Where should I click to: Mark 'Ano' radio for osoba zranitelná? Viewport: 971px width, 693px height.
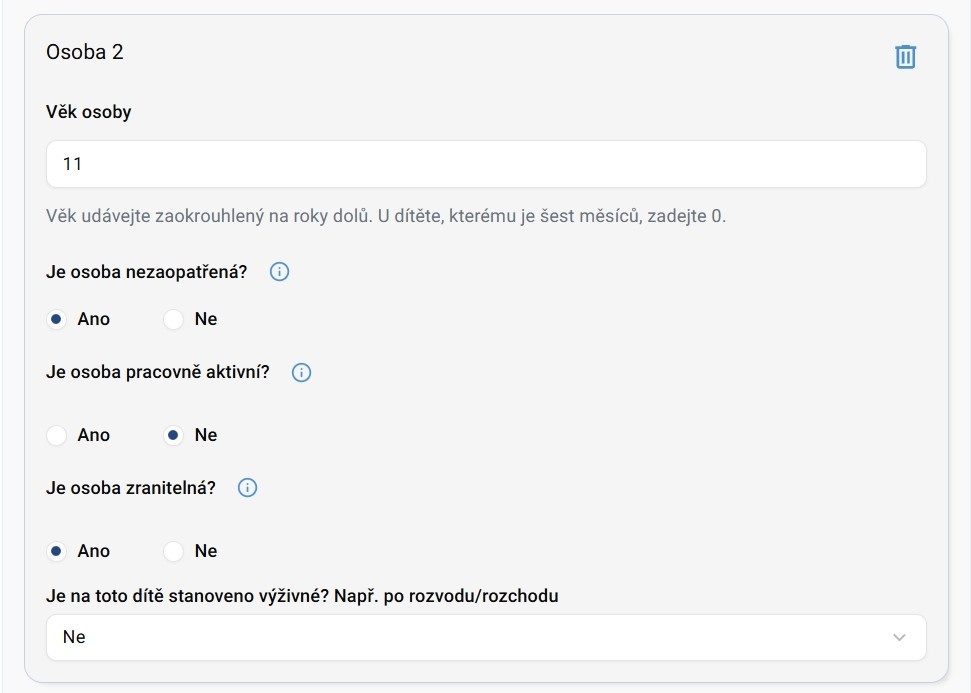click(x=57, y=551)
